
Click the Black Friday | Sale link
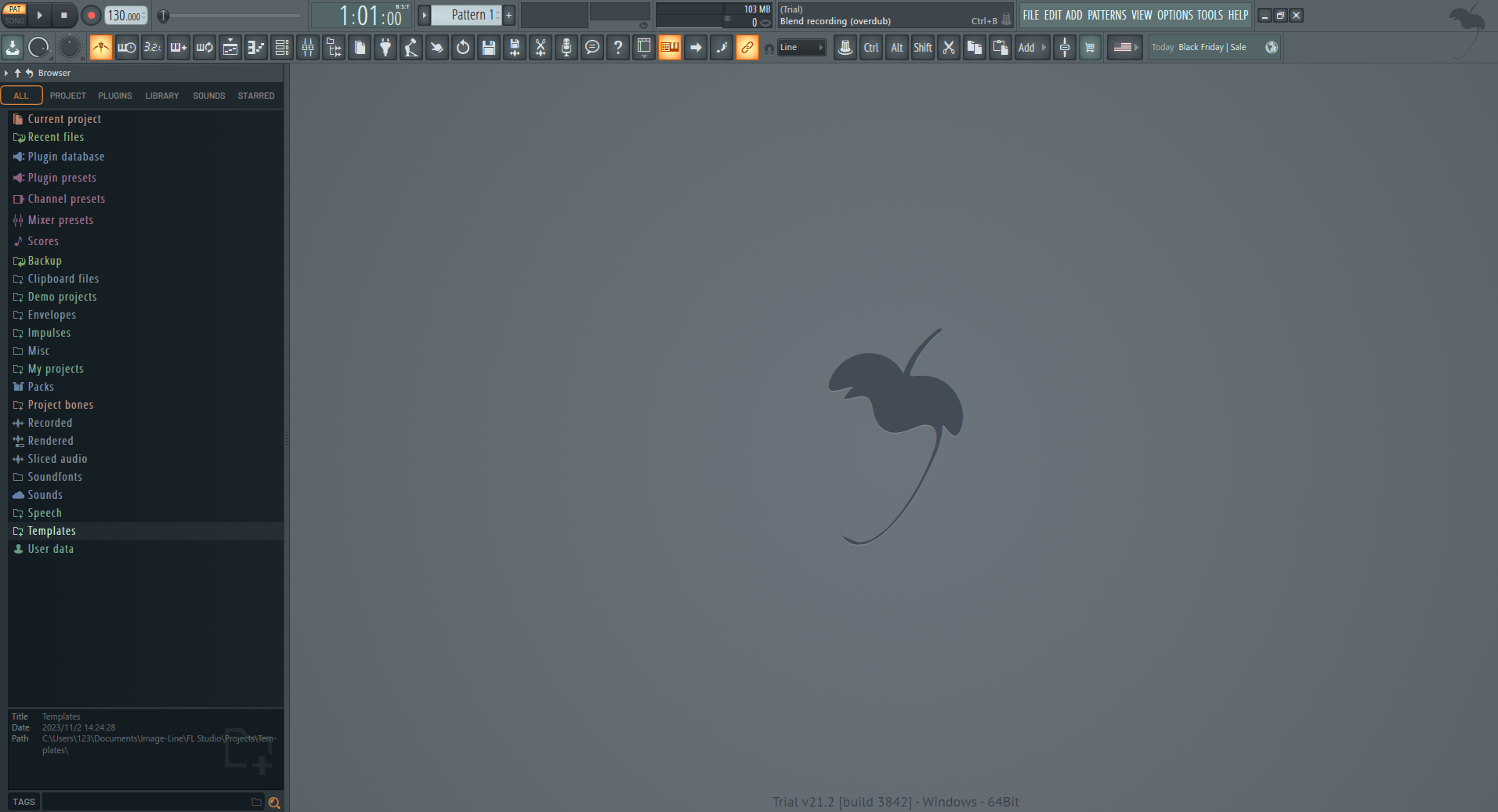coord(1211,47)
